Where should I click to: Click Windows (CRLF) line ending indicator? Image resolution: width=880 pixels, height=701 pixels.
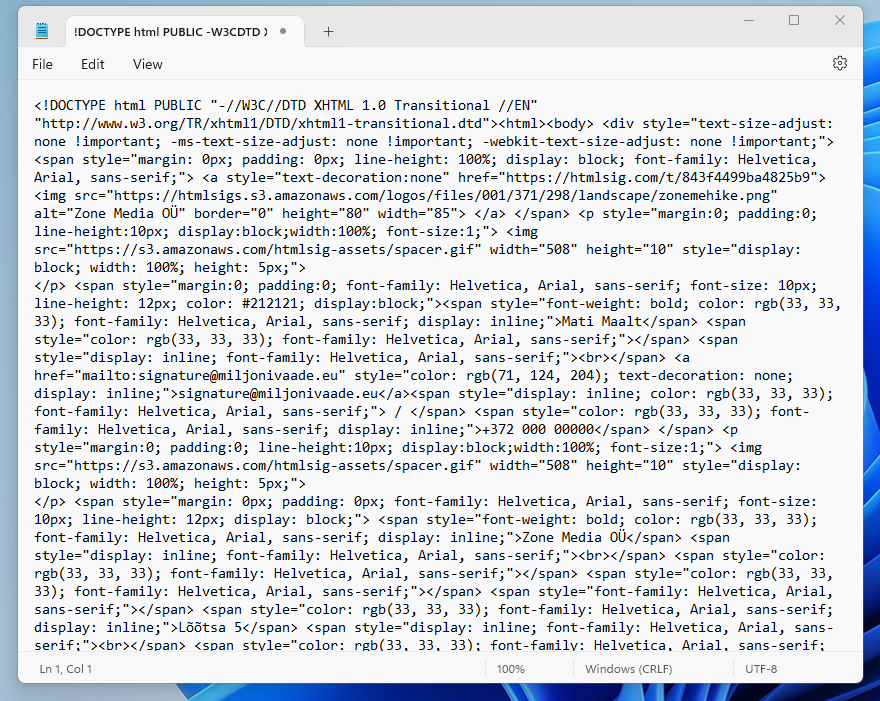click(630, 668)
